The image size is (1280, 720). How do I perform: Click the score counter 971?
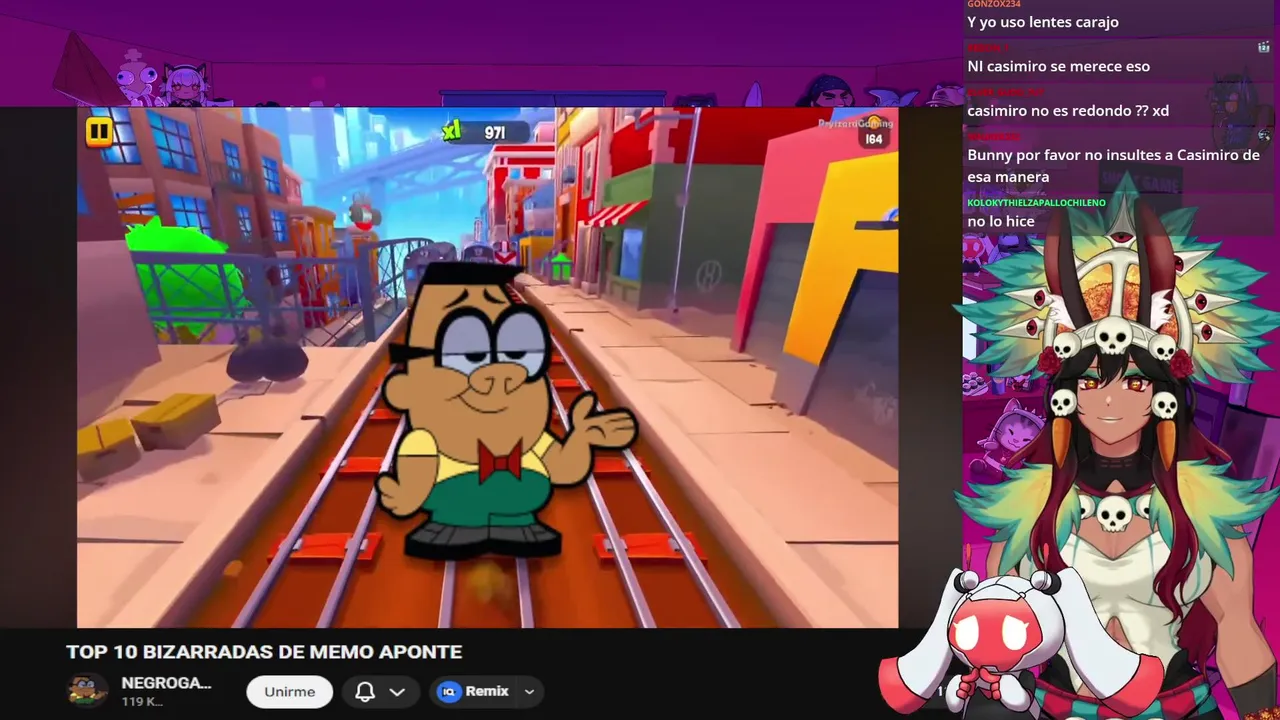click(494, 132)
